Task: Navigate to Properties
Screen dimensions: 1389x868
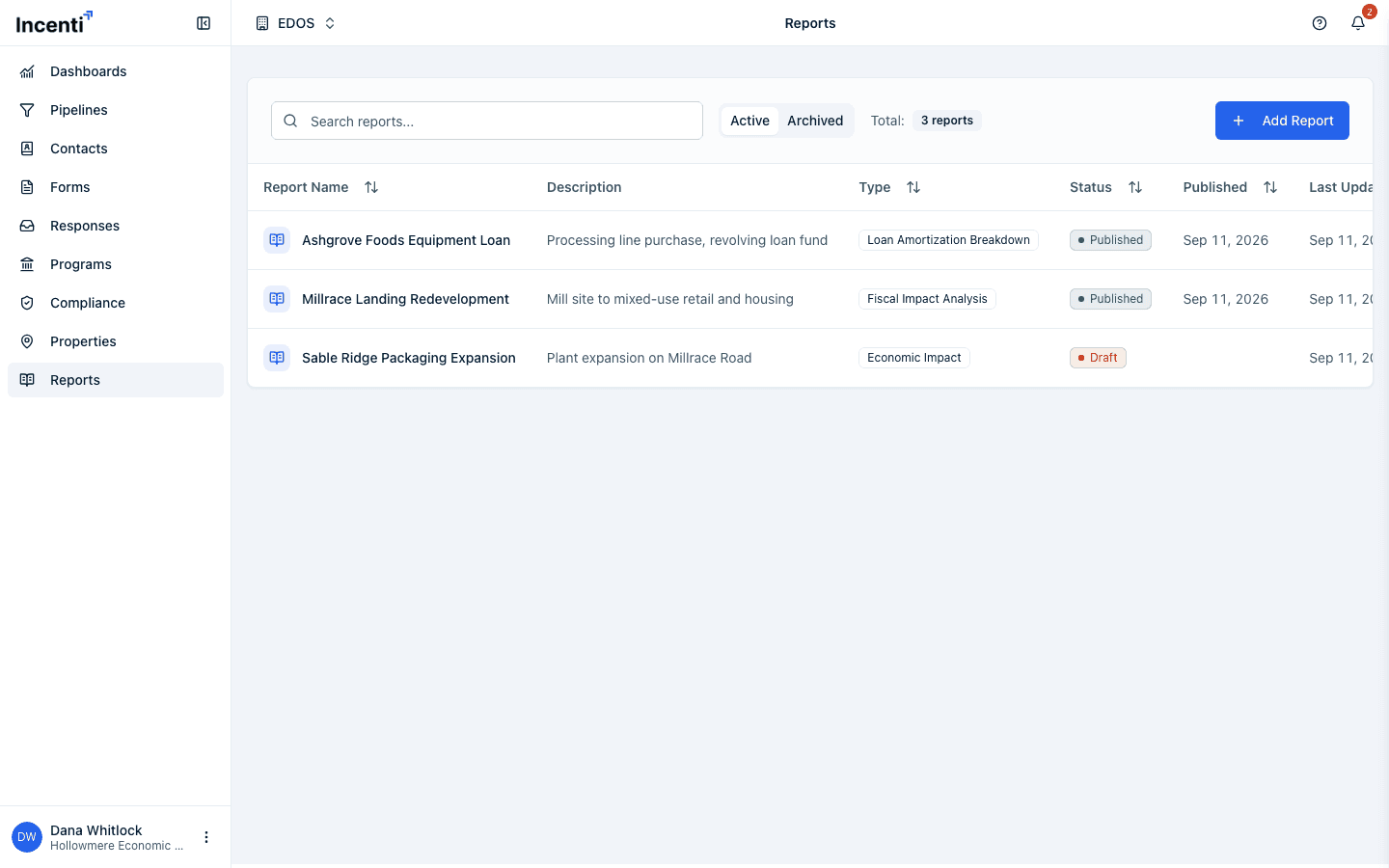Action: pos(116,341)
